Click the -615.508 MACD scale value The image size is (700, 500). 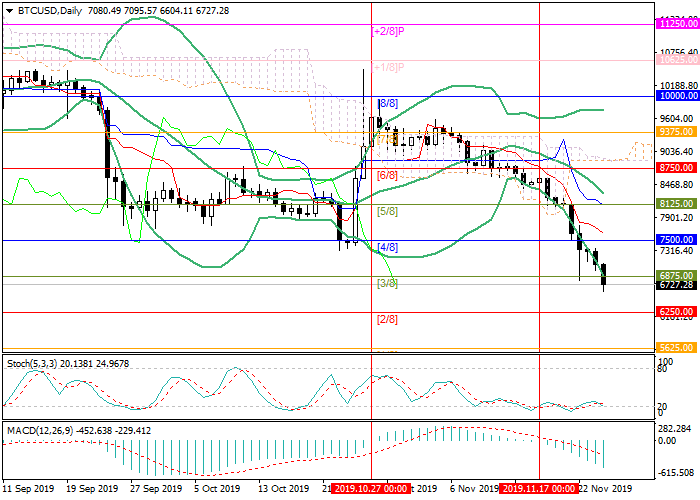[677, 472]
